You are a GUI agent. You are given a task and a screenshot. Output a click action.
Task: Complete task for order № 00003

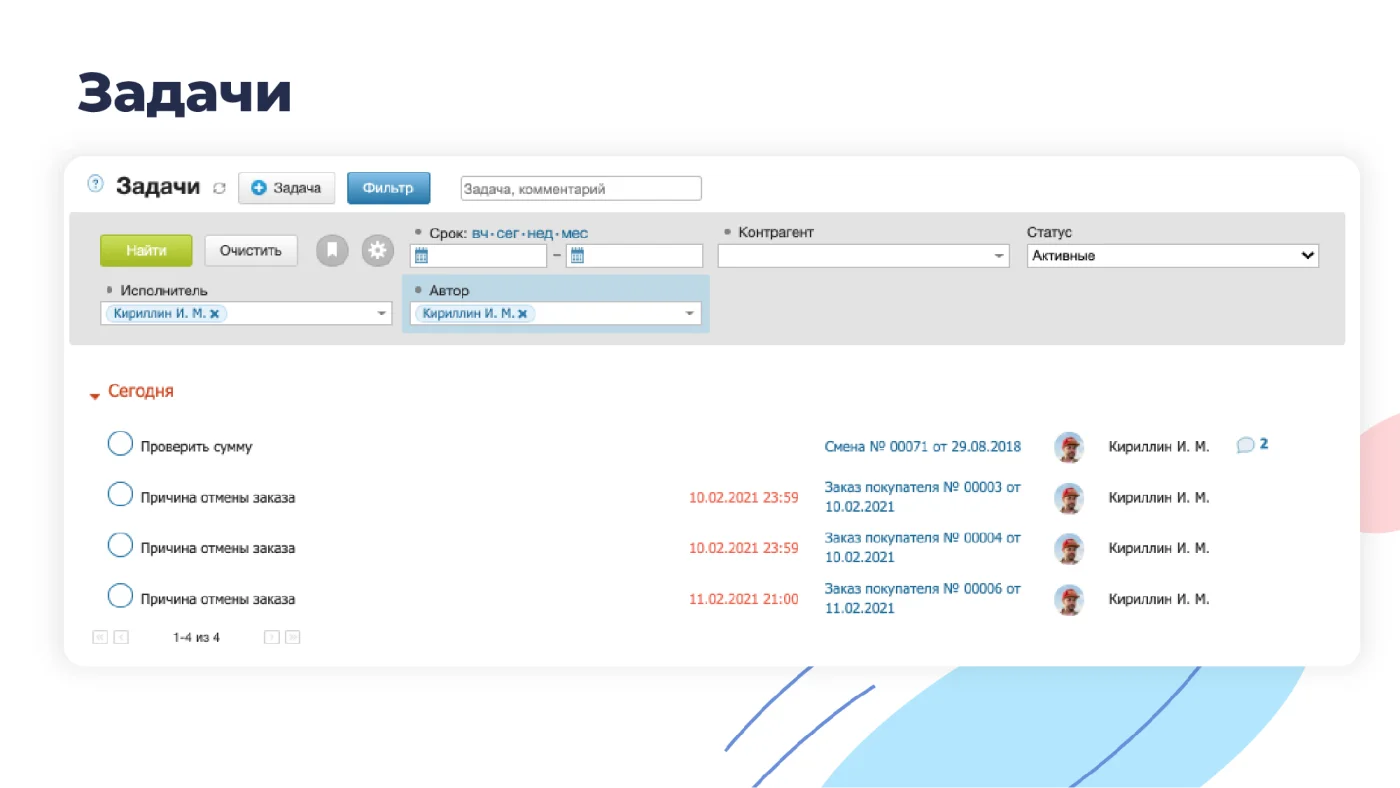click(120, 495)
